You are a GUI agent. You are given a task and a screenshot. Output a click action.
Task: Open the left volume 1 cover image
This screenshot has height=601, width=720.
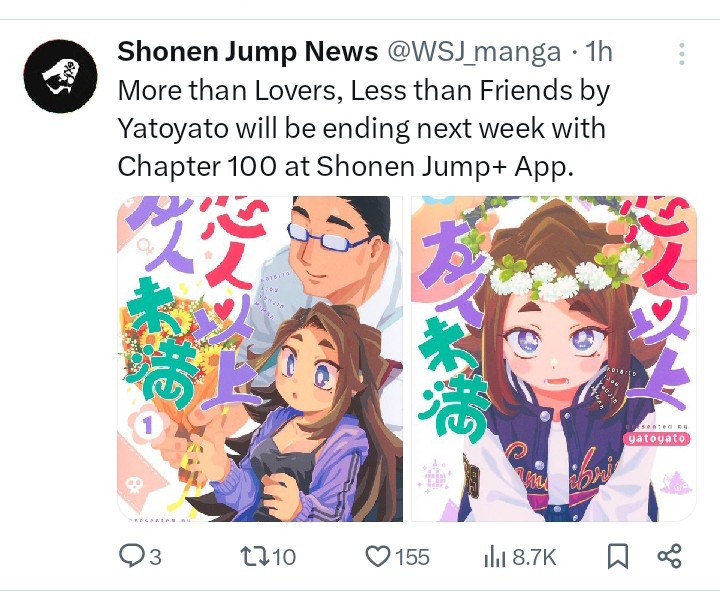260,359
